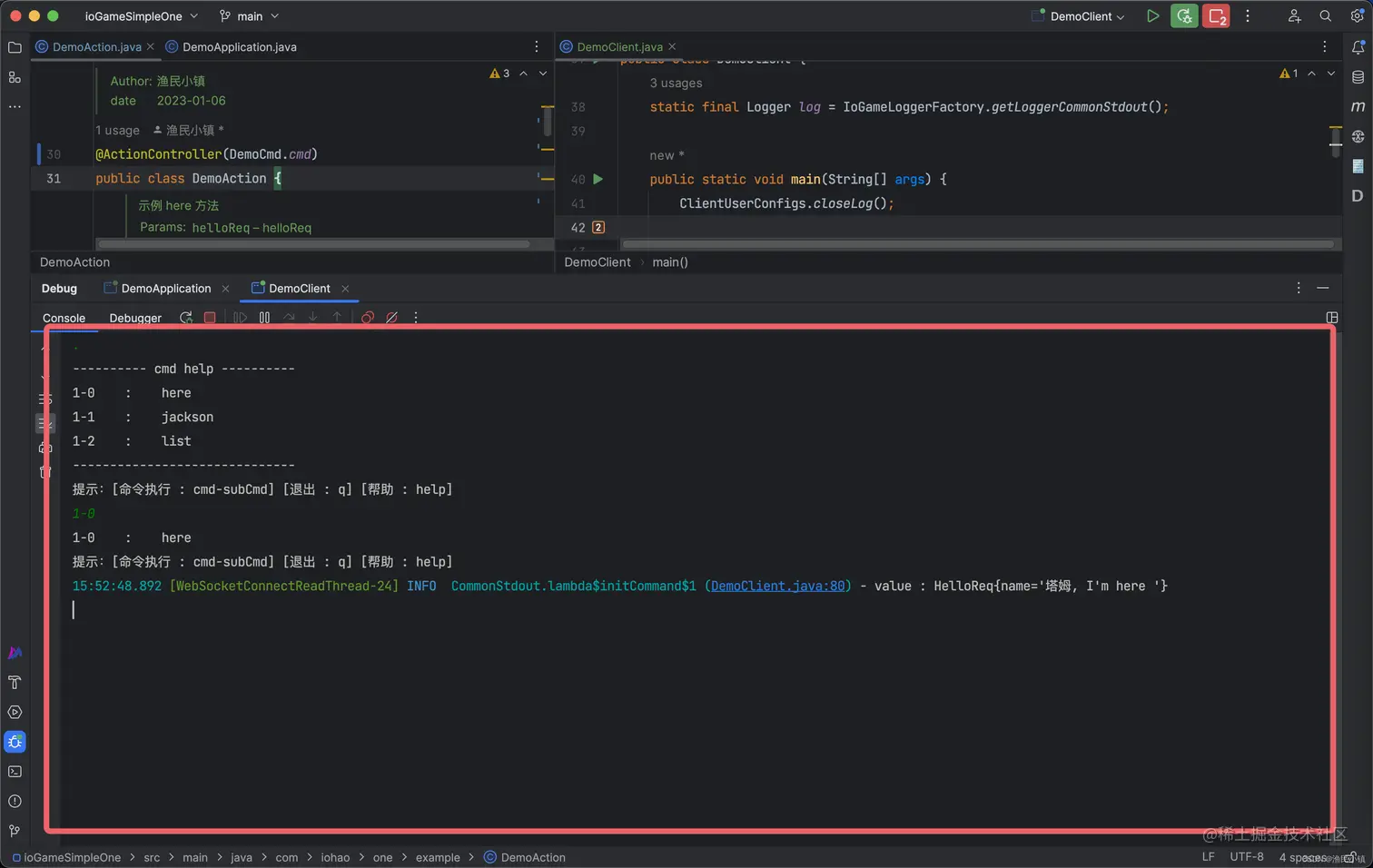Run DemoClient with green play button
Screen dimensions: 1373x868
click(x=1152, y=16)
